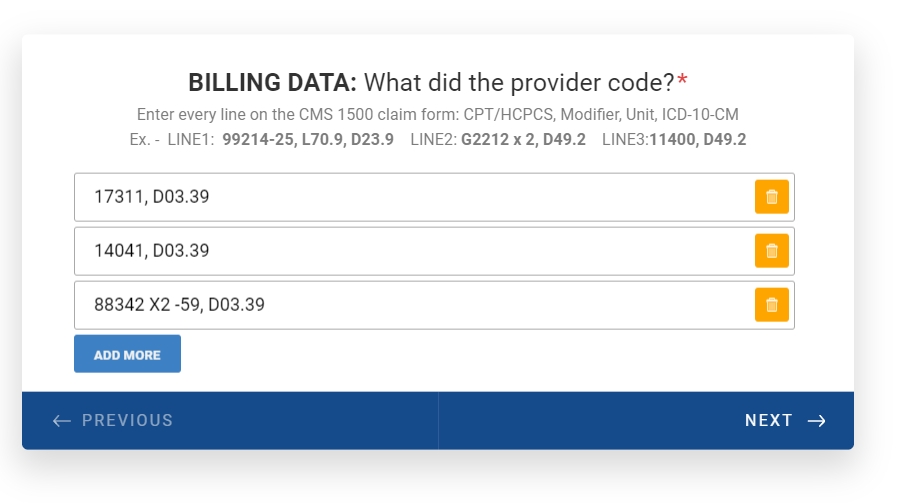This screenshot has height=503, width=897.
Task: Click the left arrow icon beside Previous
Action: [x=62, y=421]
